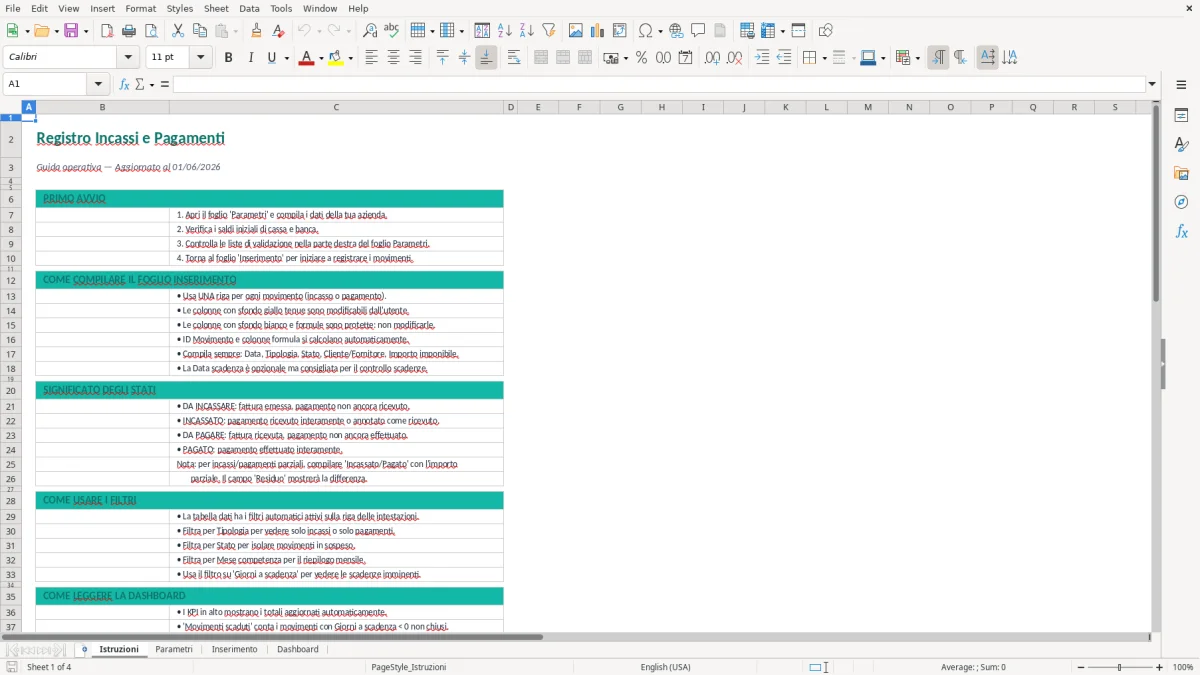Insert pivot table icon
The width and height of the screenshot is (1200, 675).
point(620,31)
